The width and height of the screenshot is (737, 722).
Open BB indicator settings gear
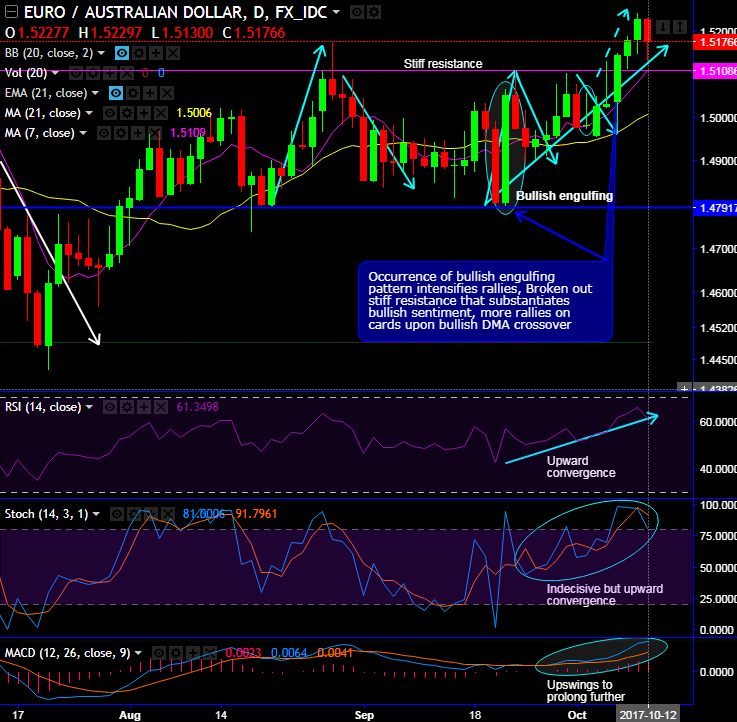139,53
